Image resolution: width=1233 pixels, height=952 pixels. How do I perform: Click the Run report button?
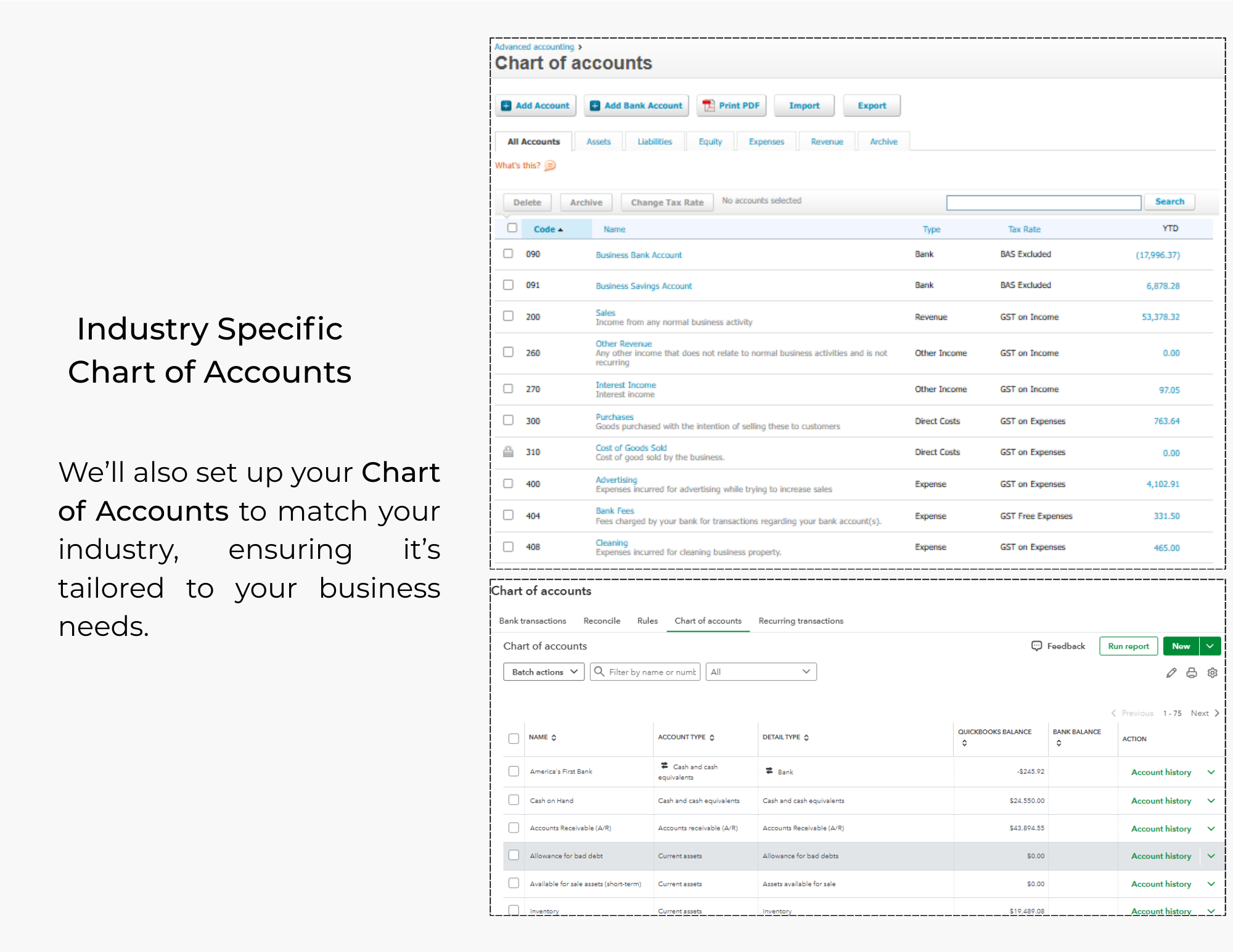tap(1128, 646)
